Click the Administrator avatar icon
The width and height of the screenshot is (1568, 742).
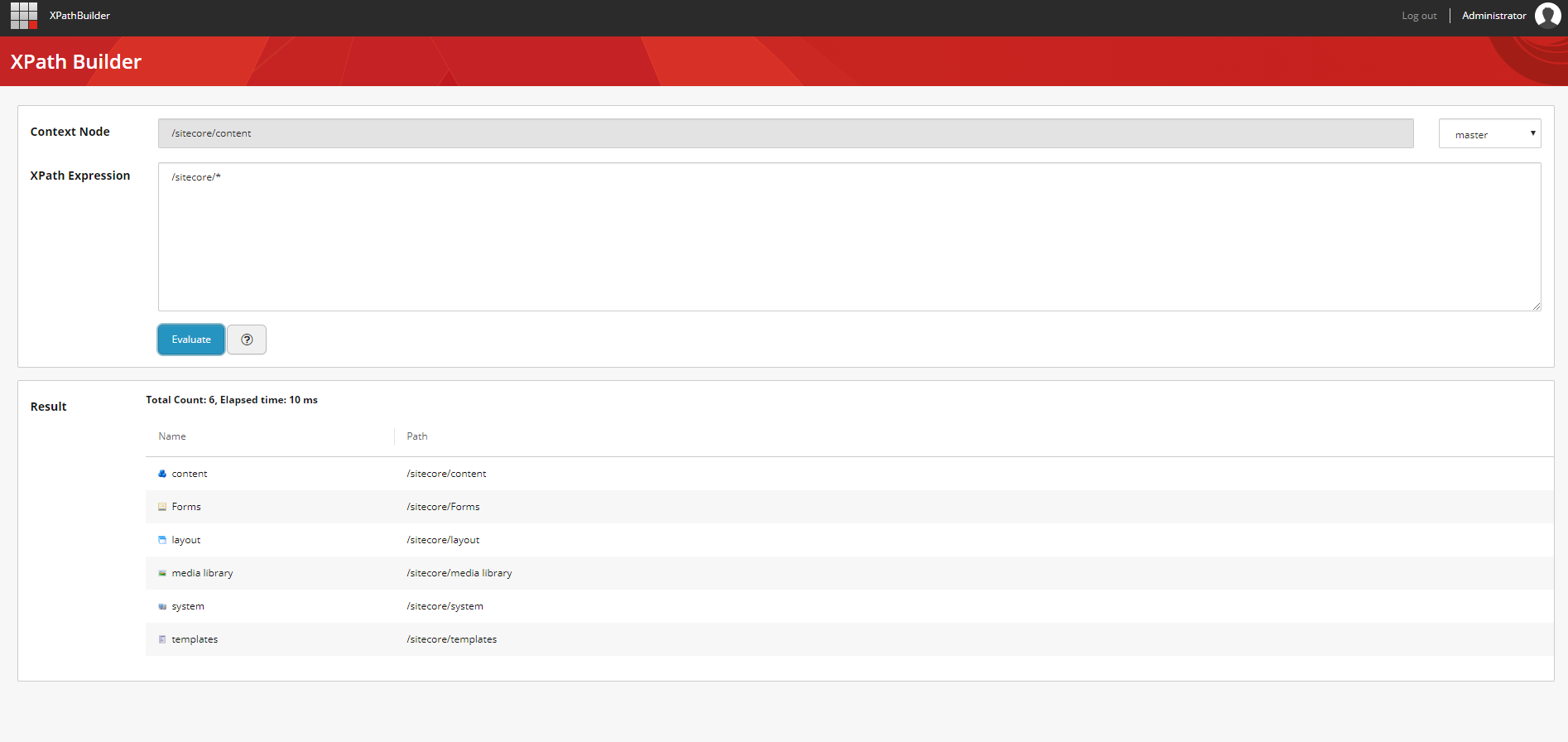1548,16
